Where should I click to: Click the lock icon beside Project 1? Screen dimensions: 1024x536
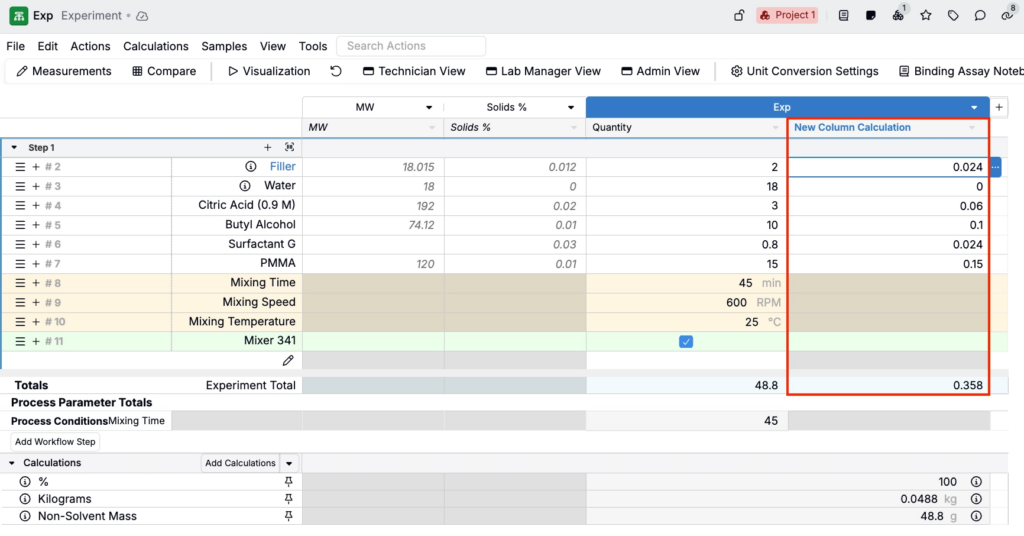coord(739,16)
